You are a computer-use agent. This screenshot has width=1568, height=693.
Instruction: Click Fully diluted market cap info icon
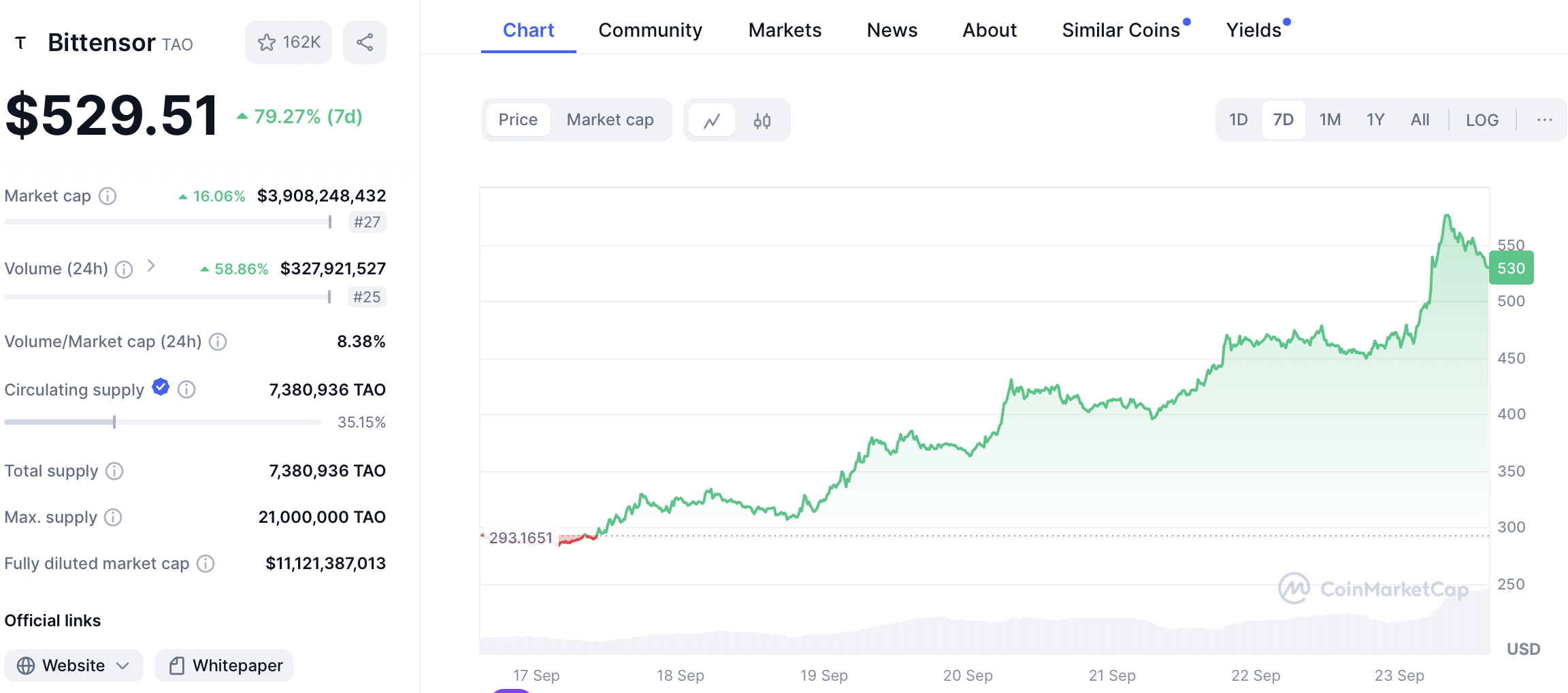(x=206, y=564)
